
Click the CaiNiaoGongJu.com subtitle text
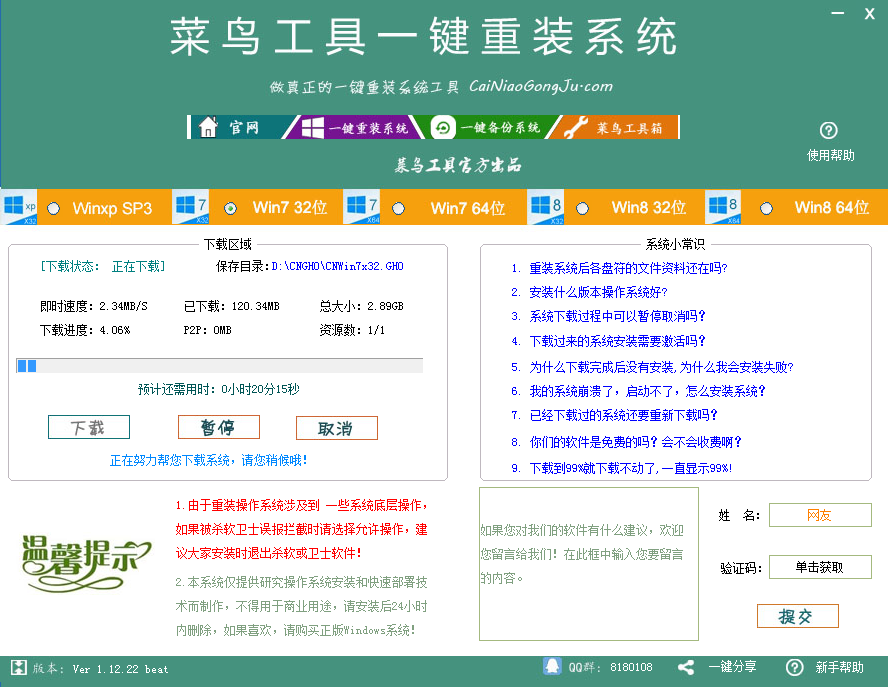[x=541, y=86]
